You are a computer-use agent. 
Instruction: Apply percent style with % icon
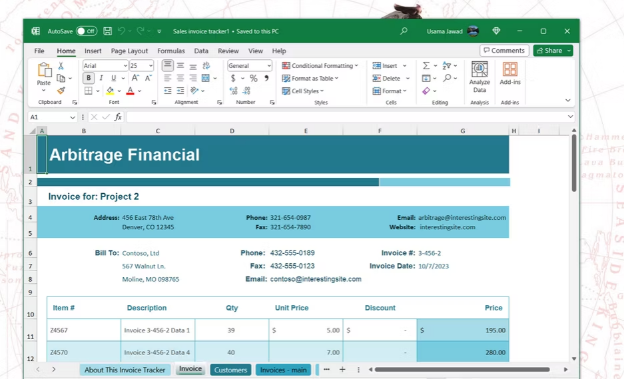(x=254, y=78)
